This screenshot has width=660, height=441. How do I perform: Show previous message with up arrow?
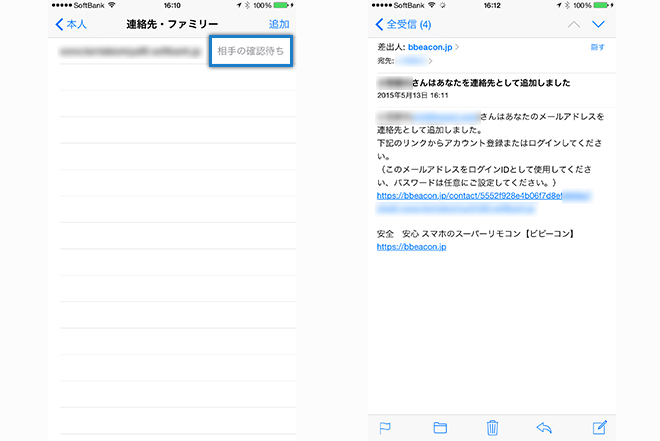click(x=573, y=24)
